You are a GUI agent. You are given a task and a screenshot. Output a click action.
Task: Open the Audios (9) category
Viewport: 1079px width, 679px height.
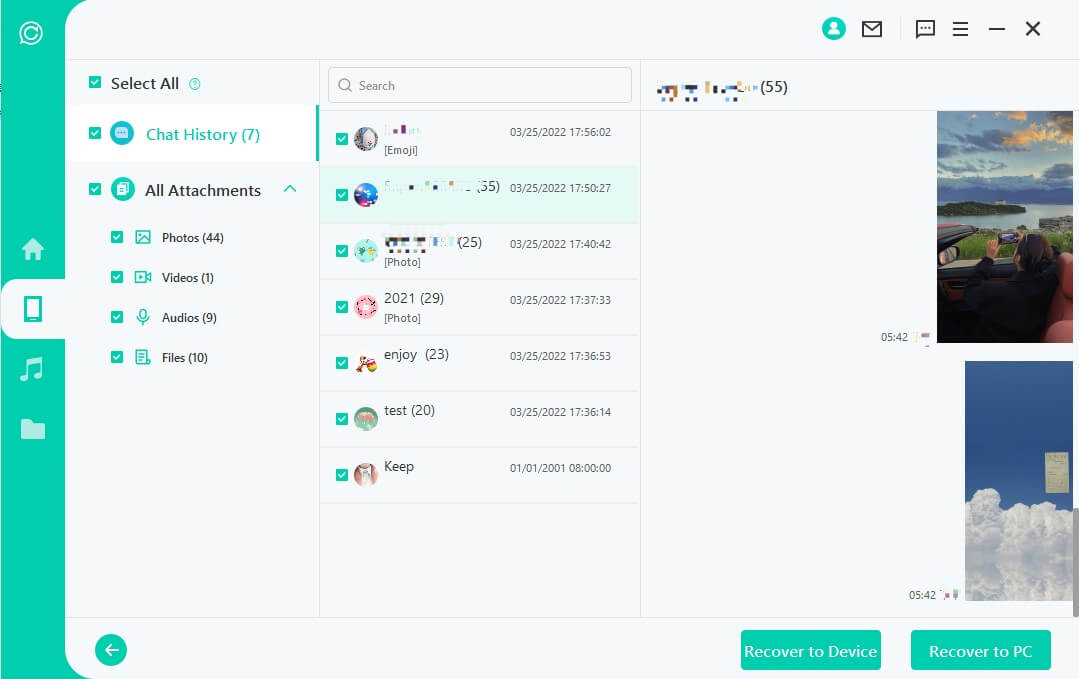[189, 317]
